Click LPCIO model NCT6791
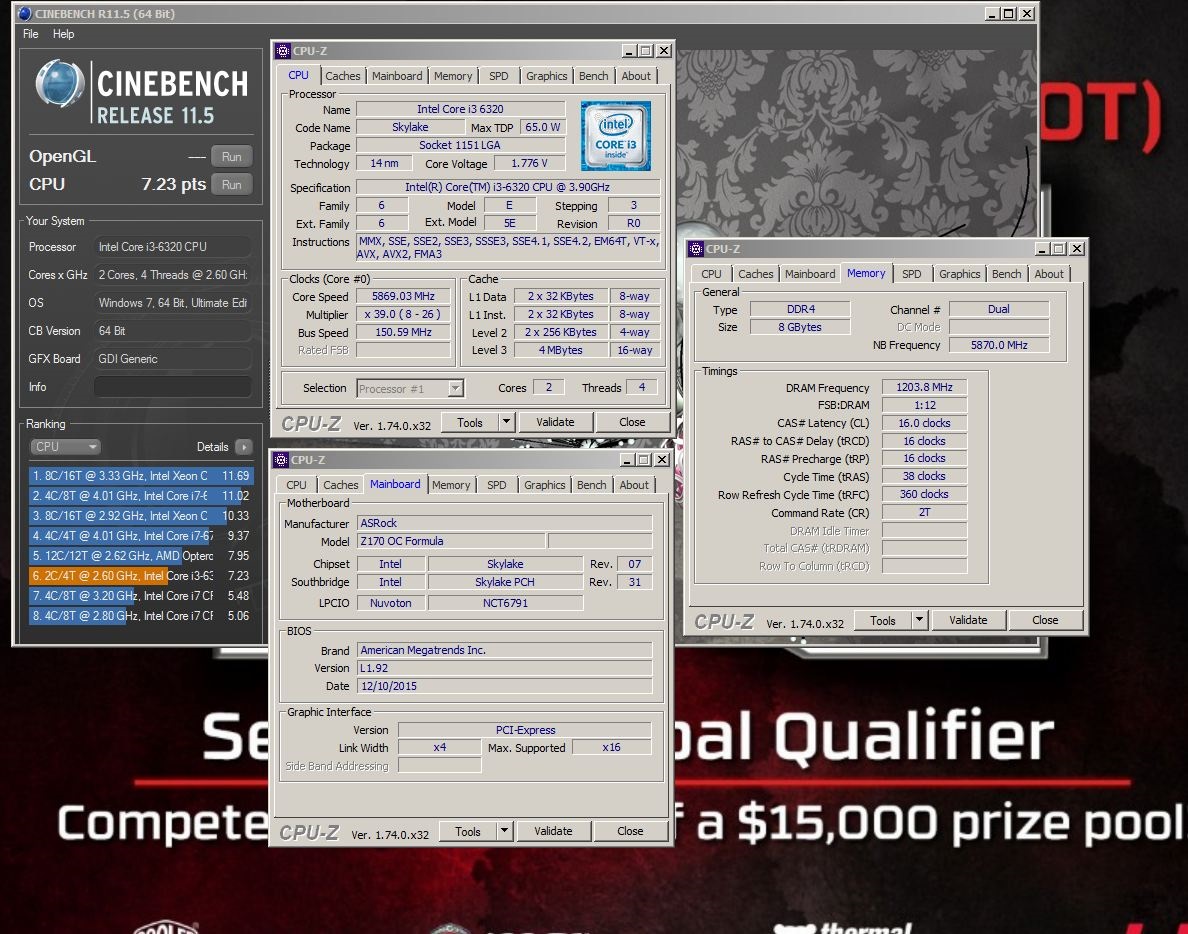 (x=505, y=603)
